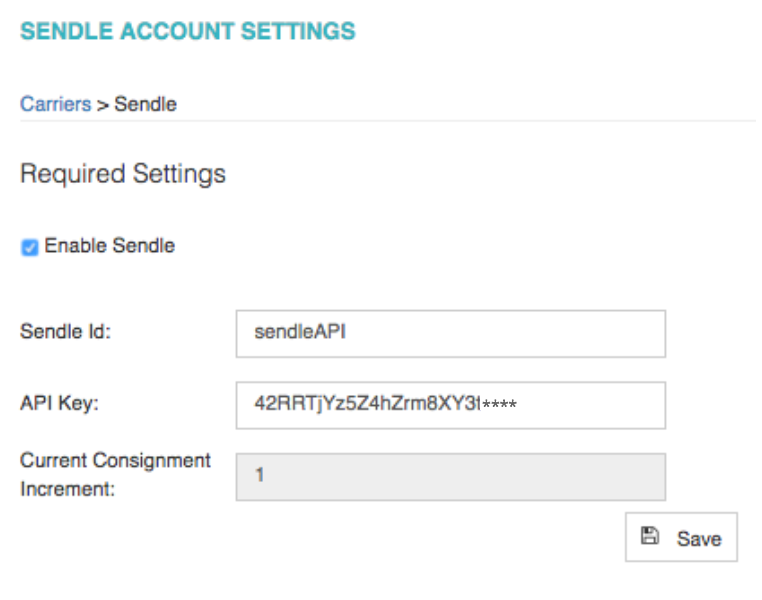Open the Carriers breadcrumb link
This screenshot has width=762, height=600.
click(55, 104)
